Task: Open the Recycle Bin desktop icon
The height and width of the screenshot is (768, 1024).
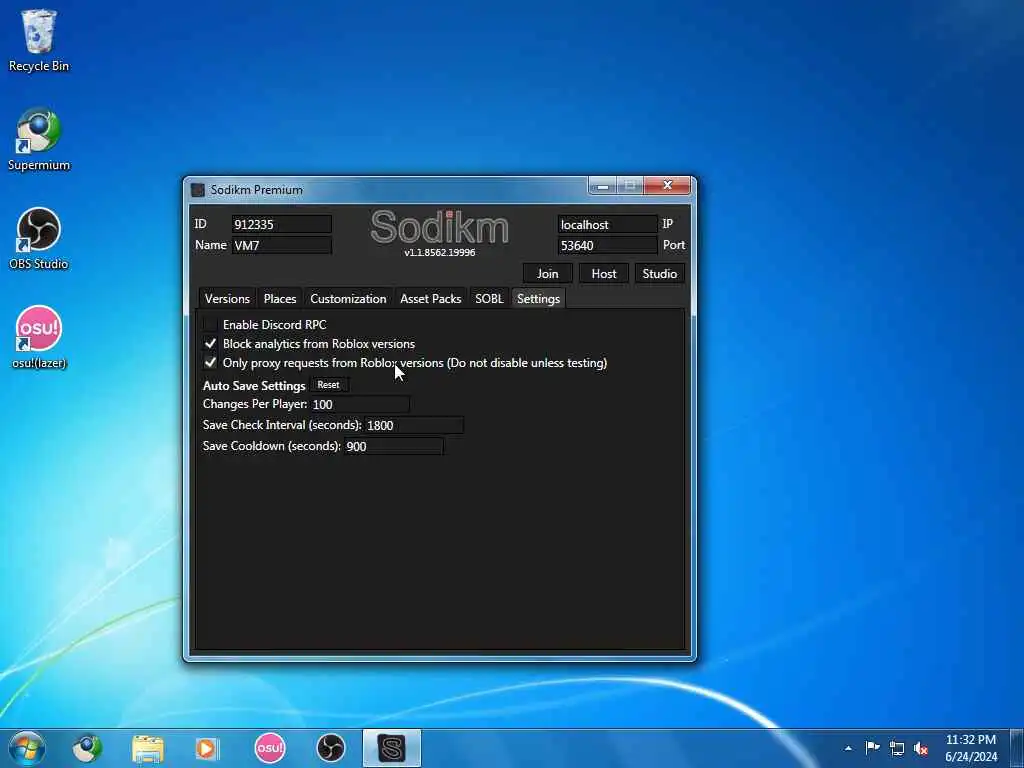Action: (39, 40)
